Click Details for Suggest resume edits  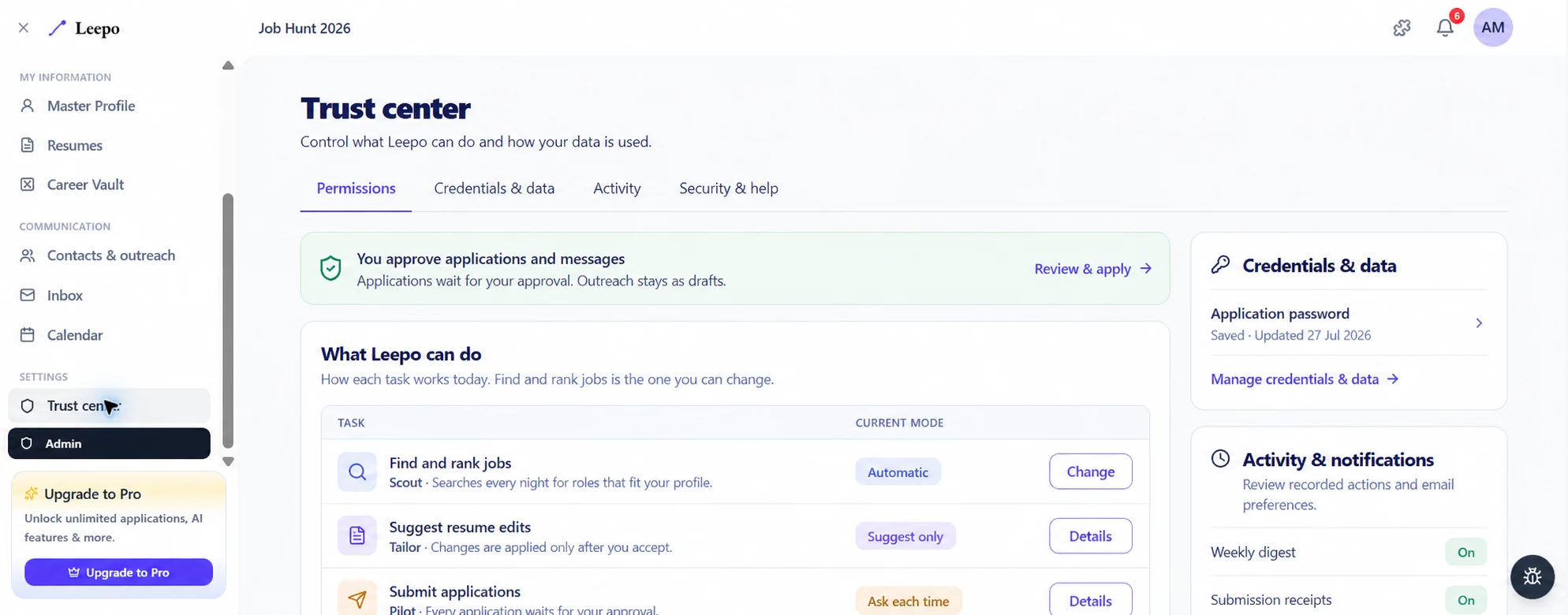pyautogui.click(x=1090, y=536)
